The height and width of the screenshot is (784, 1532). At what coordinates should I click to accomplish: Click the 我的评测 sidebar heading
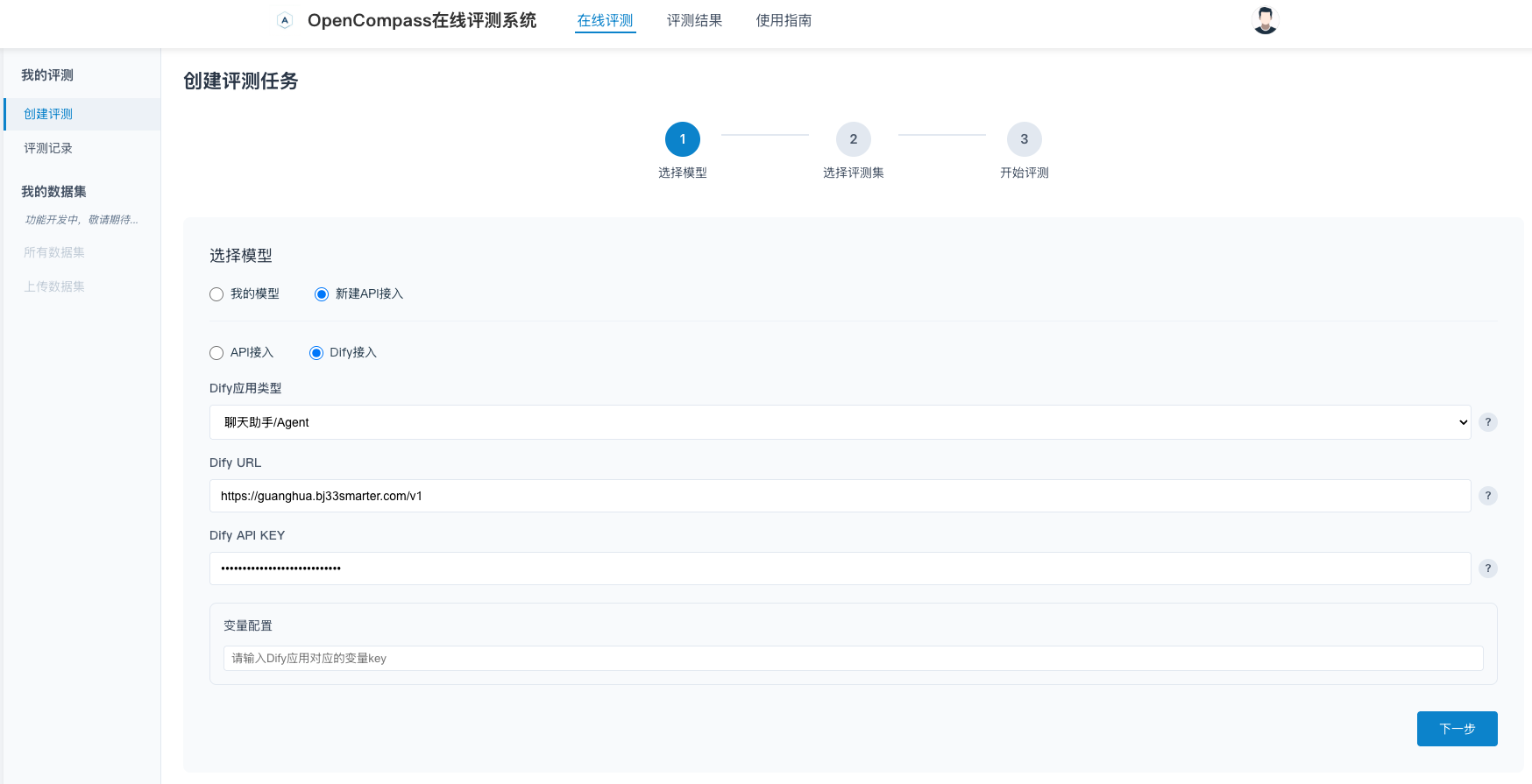(47, 75)
